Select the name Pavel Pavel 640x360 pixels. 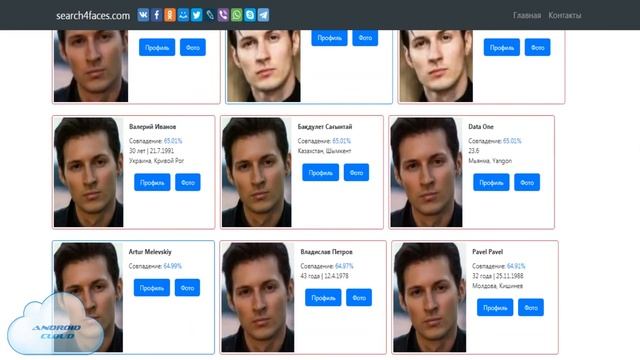click(487, 252)
